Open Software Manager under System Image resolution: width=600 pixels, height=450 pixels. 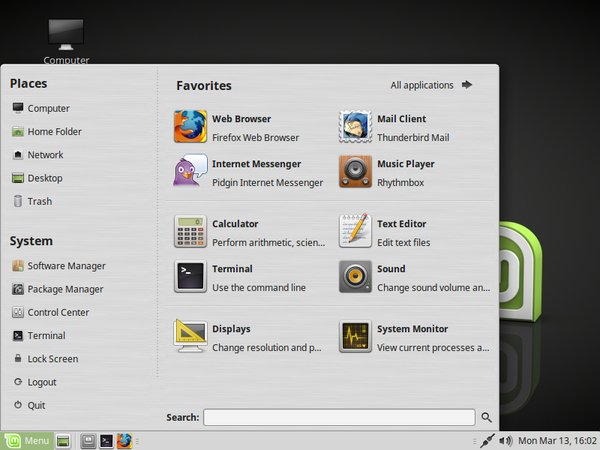pyautogui.click(x=59, y=266)
